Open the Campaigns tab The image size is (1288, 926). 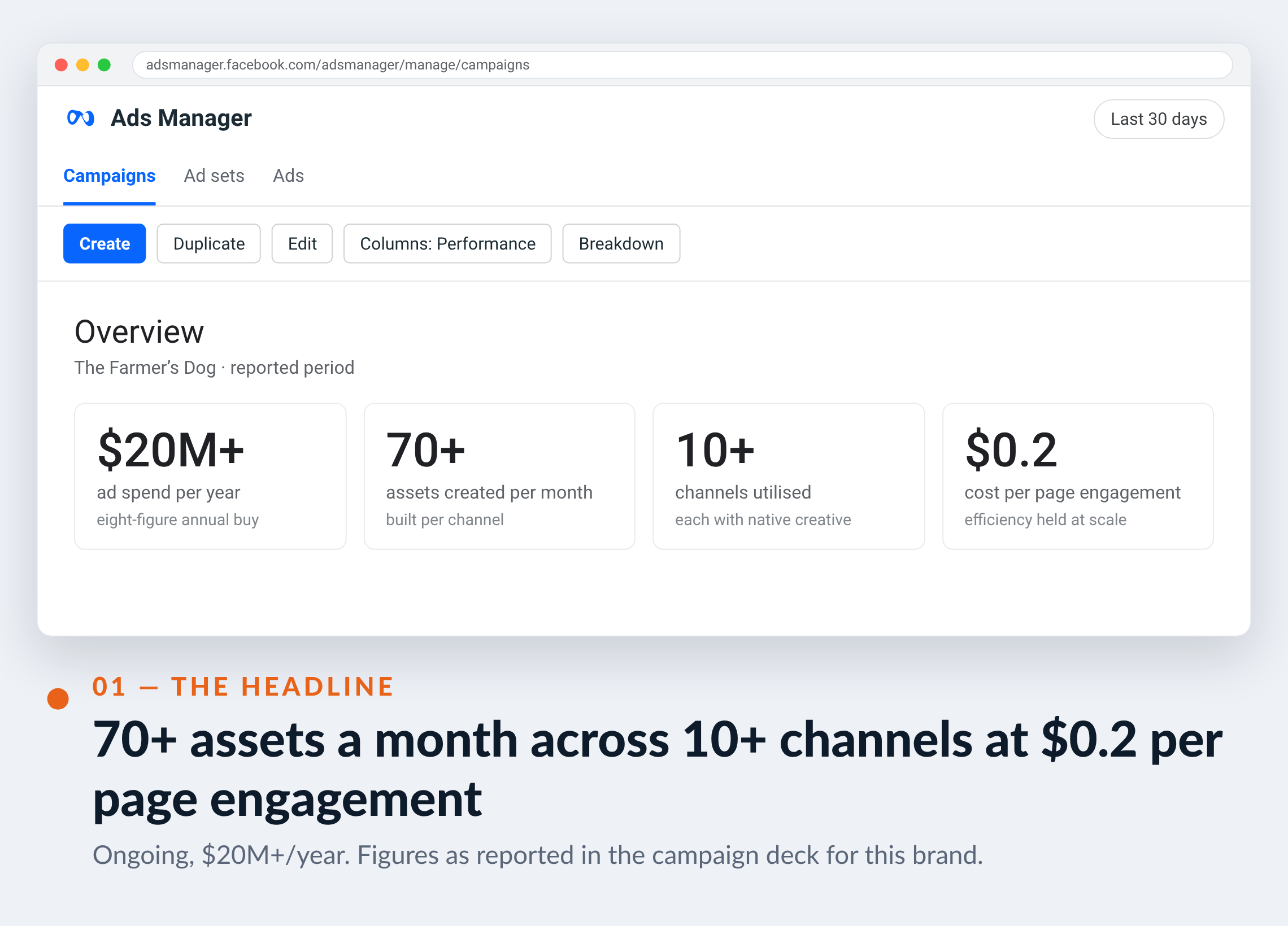(109, 176)
